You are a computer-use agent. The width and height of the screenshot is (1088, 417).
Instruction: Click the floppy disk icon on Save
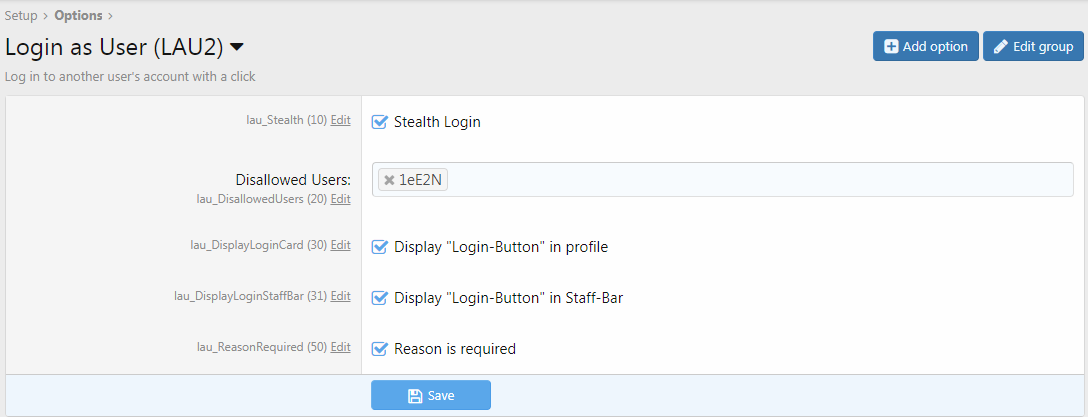click(415, 396)
